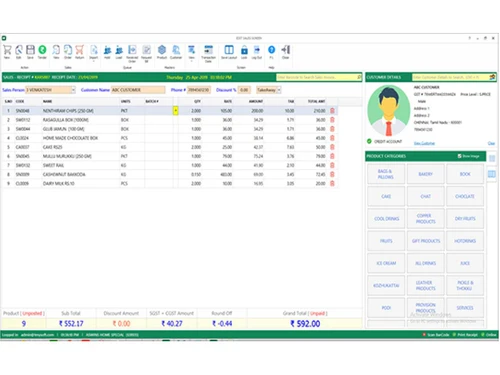Select the BAGS & PILLOWS category

click(386, 174)
